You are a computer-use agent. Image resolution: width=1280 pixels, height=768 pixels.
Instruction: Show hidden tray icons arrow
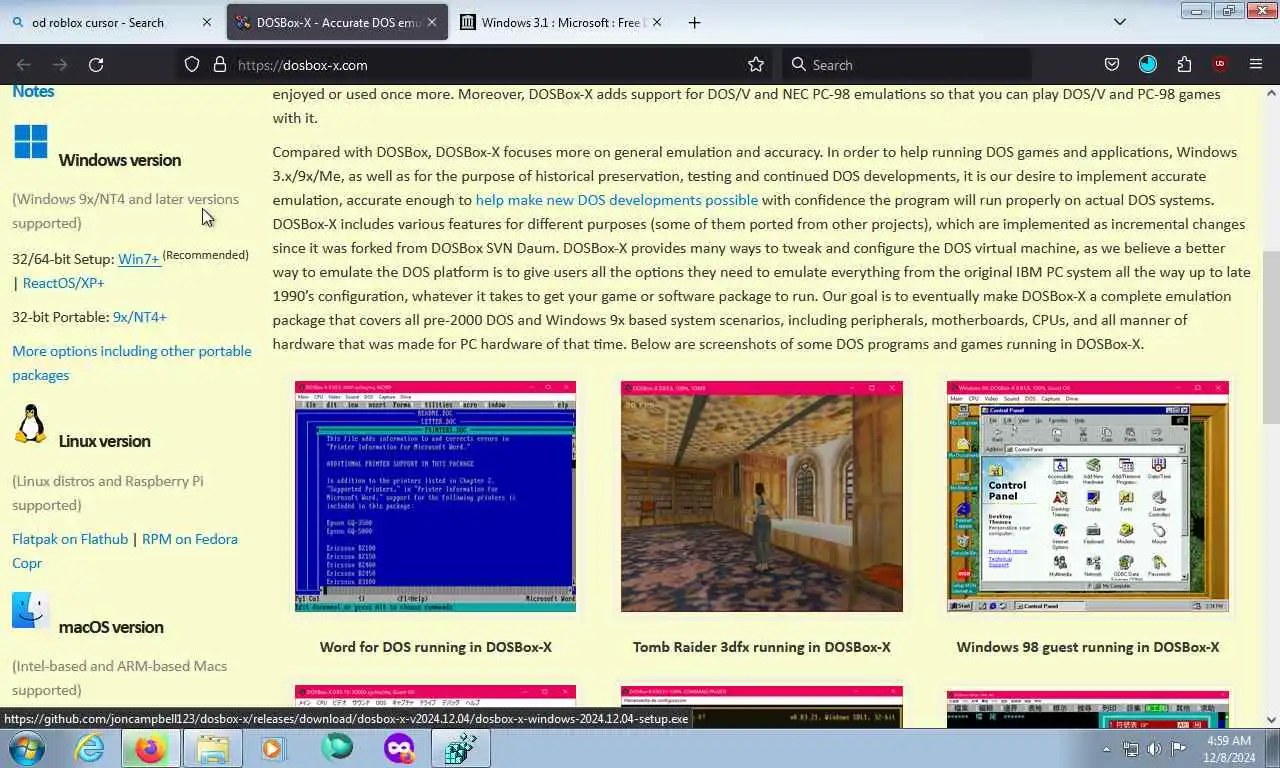[1106, 749]
